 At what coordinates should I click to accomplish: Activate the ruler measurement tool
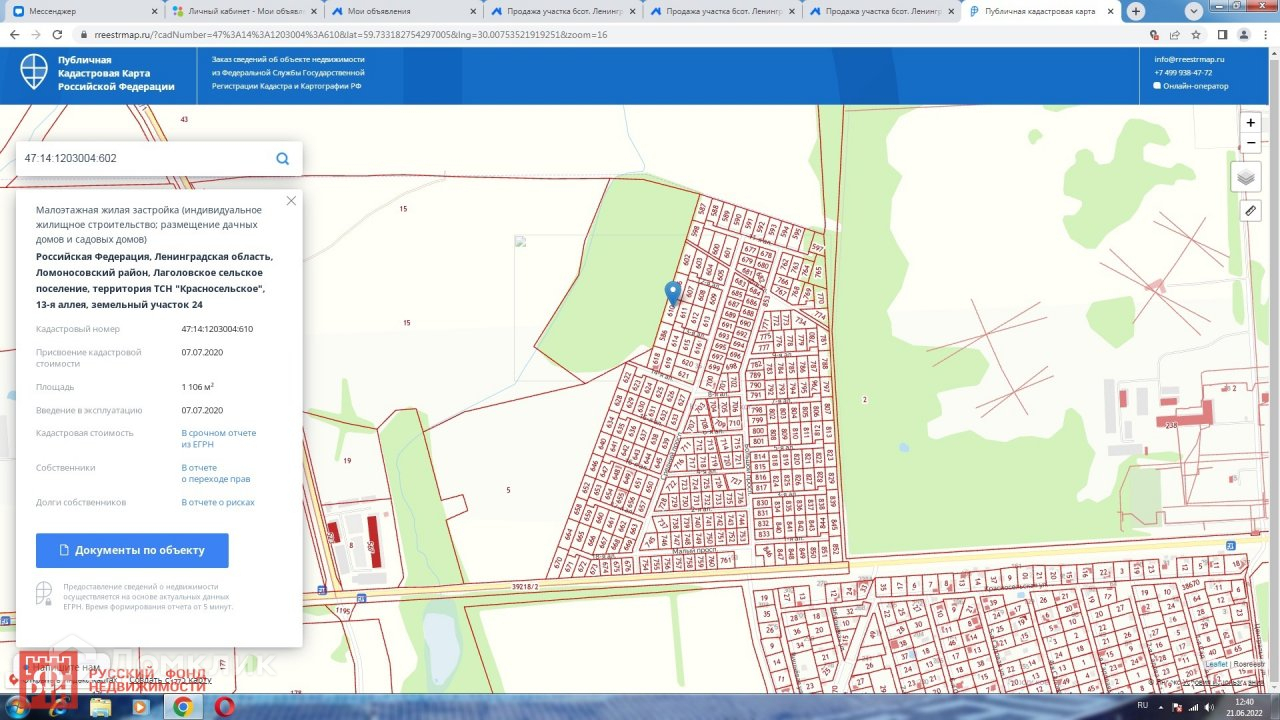click(1250, 211)
